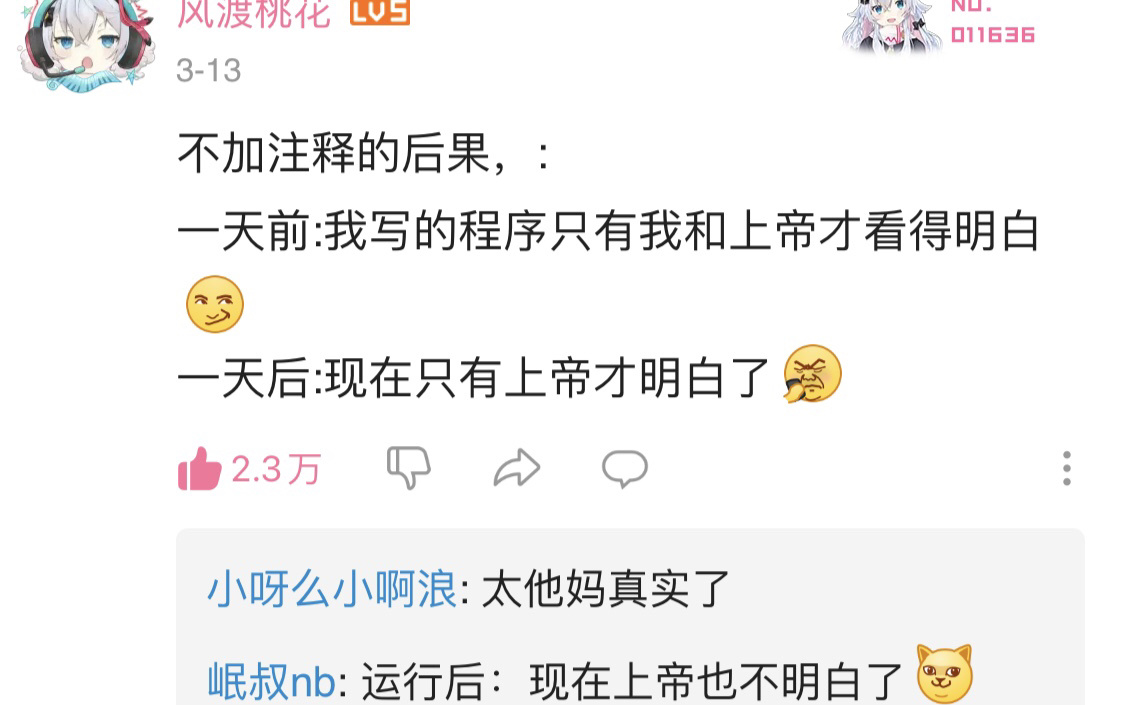Open reply text 现在上帝也不明白了
This screenshot has height=705, width=1121.
[x=716, y=681]
